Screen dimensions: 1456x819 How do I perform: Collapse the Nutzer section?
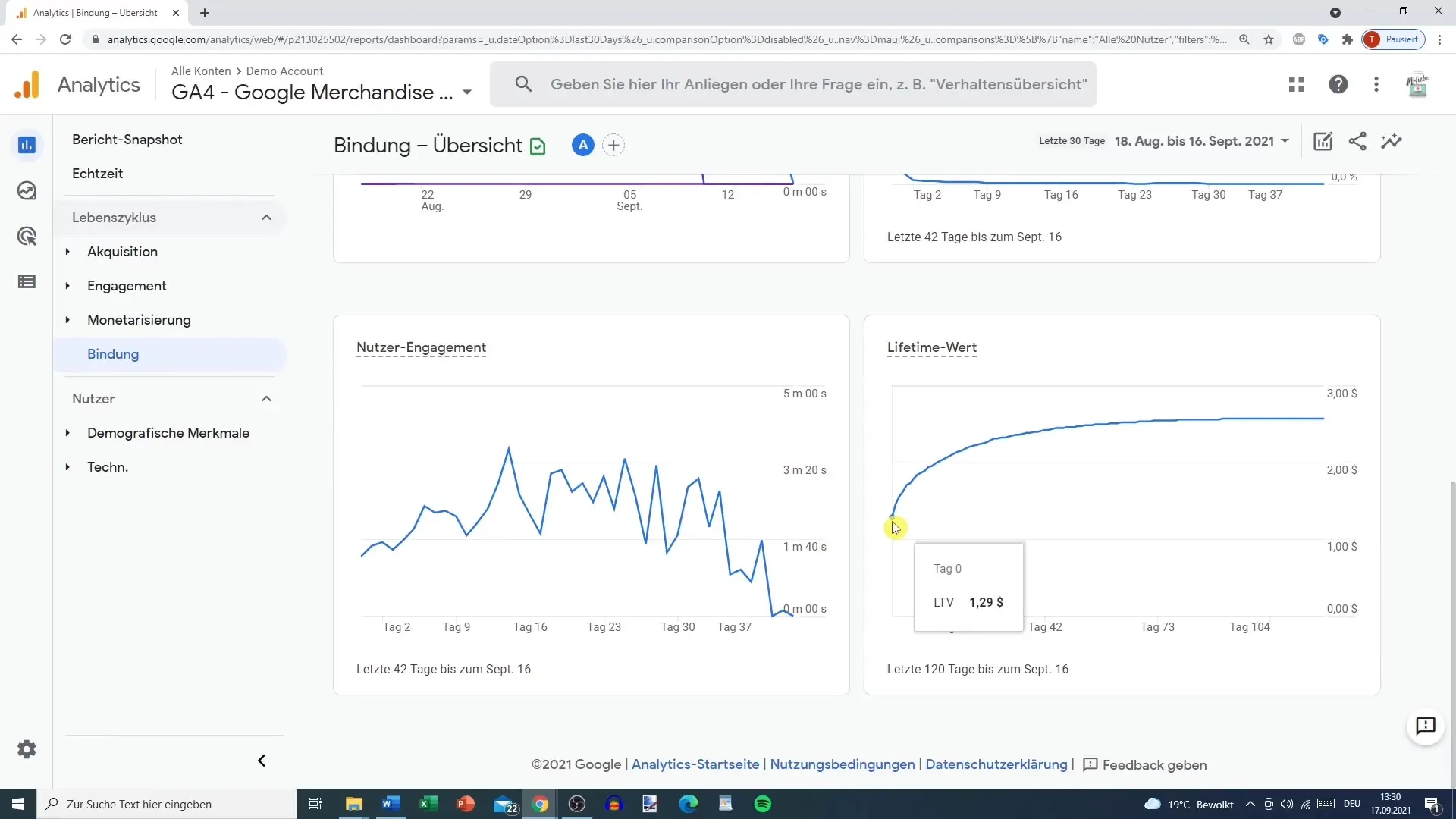[265, 397]
